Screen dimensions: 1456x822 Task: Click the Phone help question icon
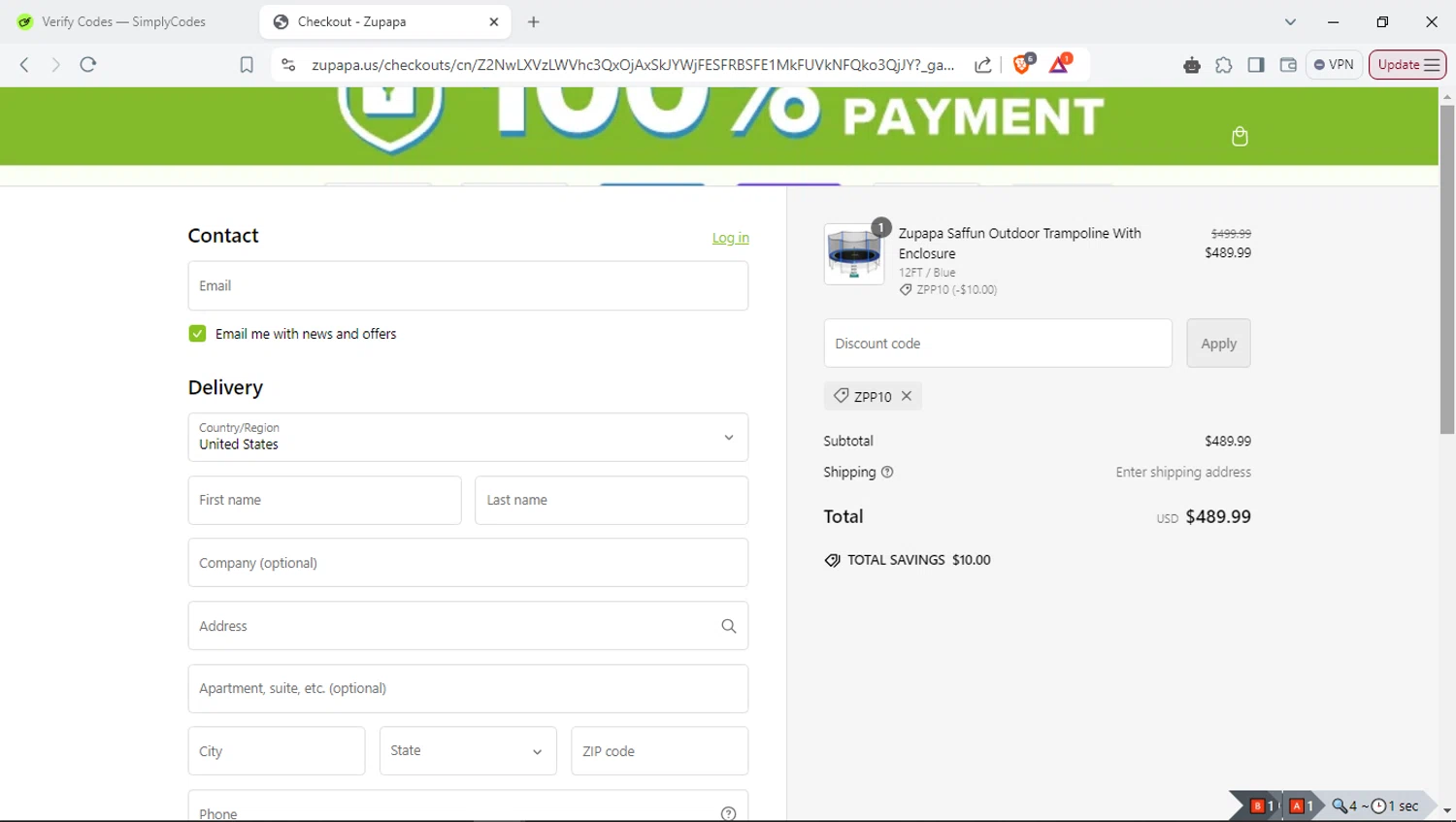729,813
